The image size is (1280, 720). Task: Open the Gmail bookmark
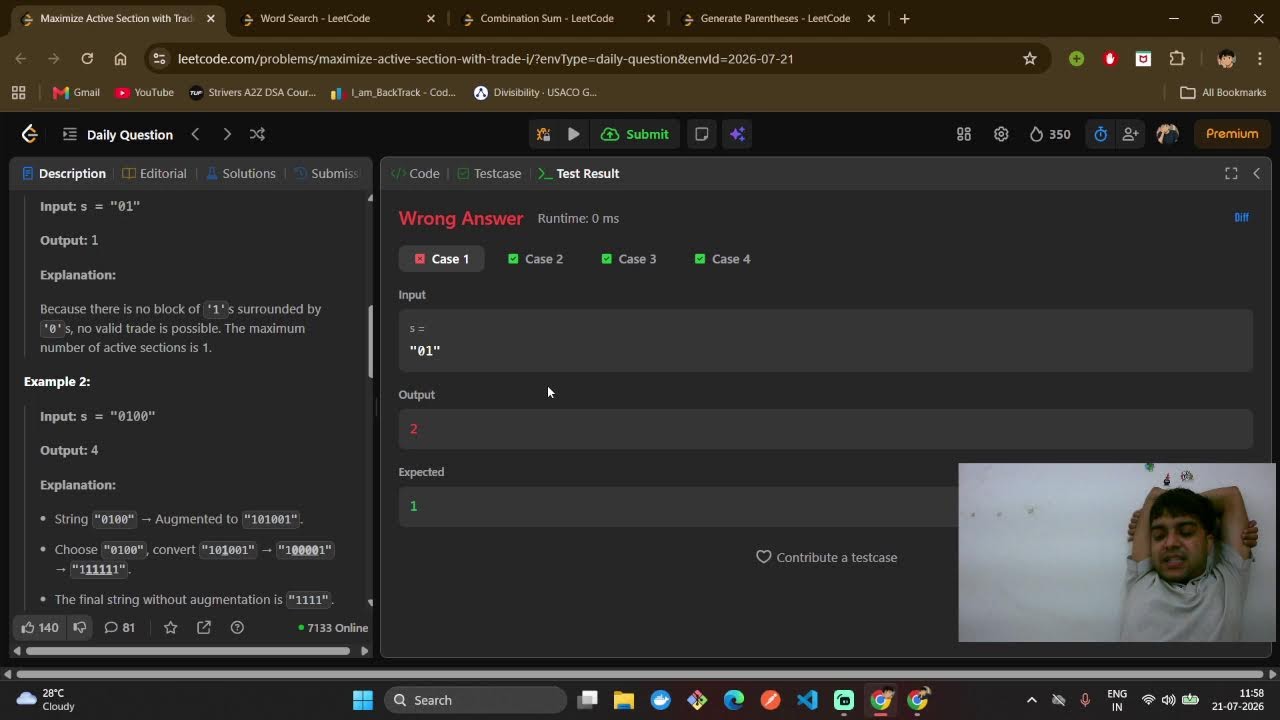76,92
